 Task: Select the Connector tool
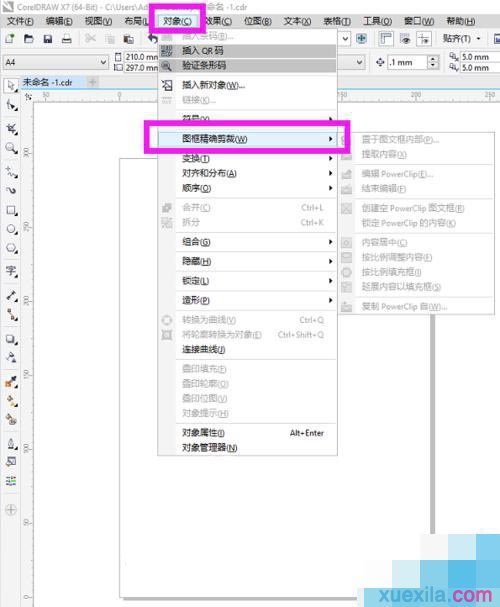[x=11, y=315]
